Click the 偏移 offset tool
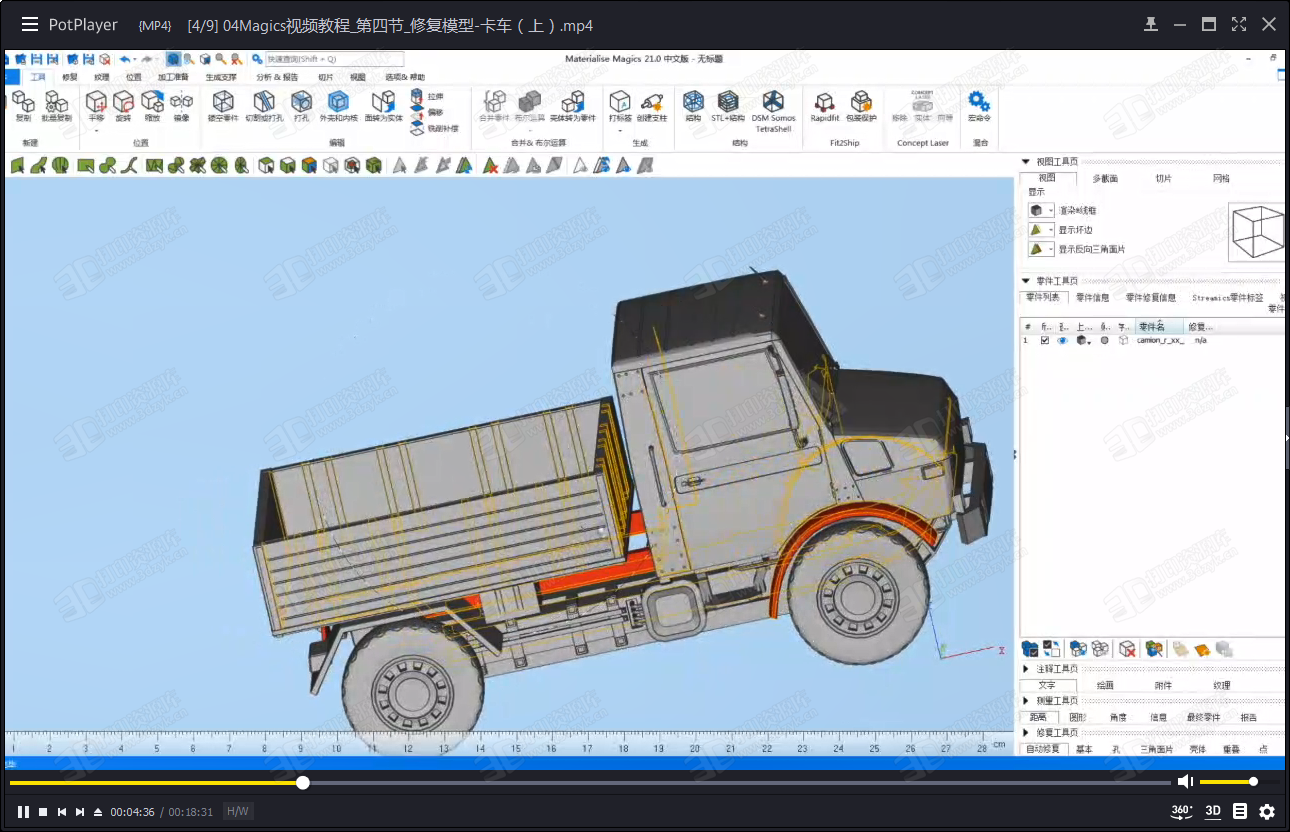The height and width of the screenshot is (832, 1290). pos(427,112)
